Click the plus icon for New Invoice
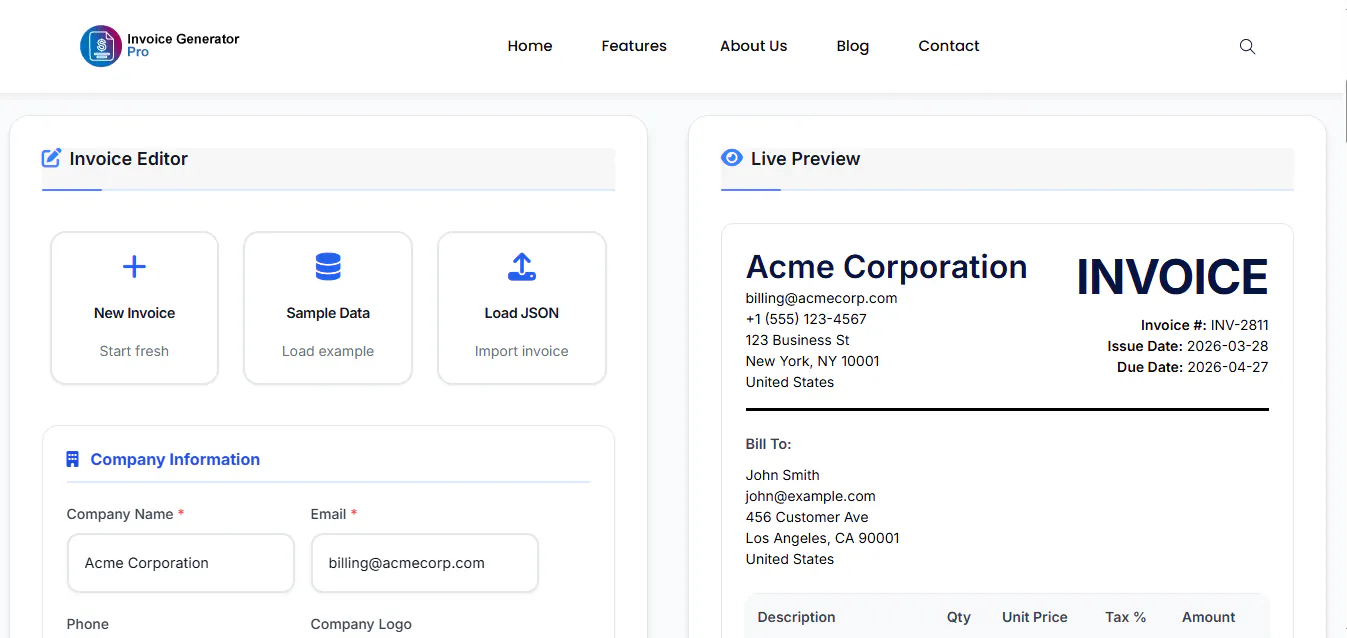Viewport: 1347px width, 638px height. 134,266
